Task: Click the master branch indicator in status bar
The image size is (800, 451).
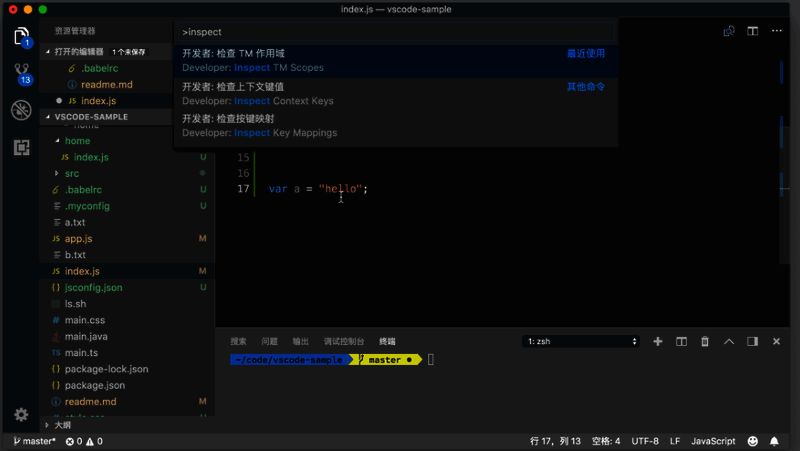Action: [x=34, y=441]
